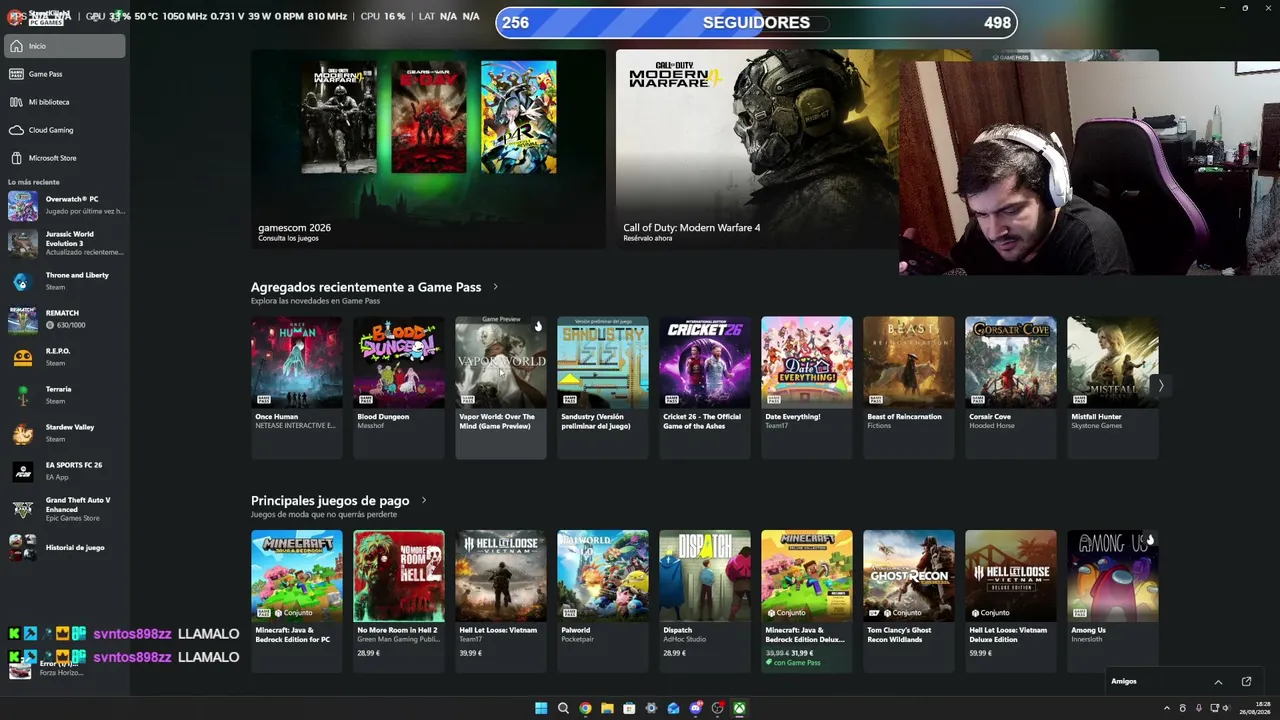Open Once Human game card
This screenshot has width=1280, height=720.
point(297,388)
